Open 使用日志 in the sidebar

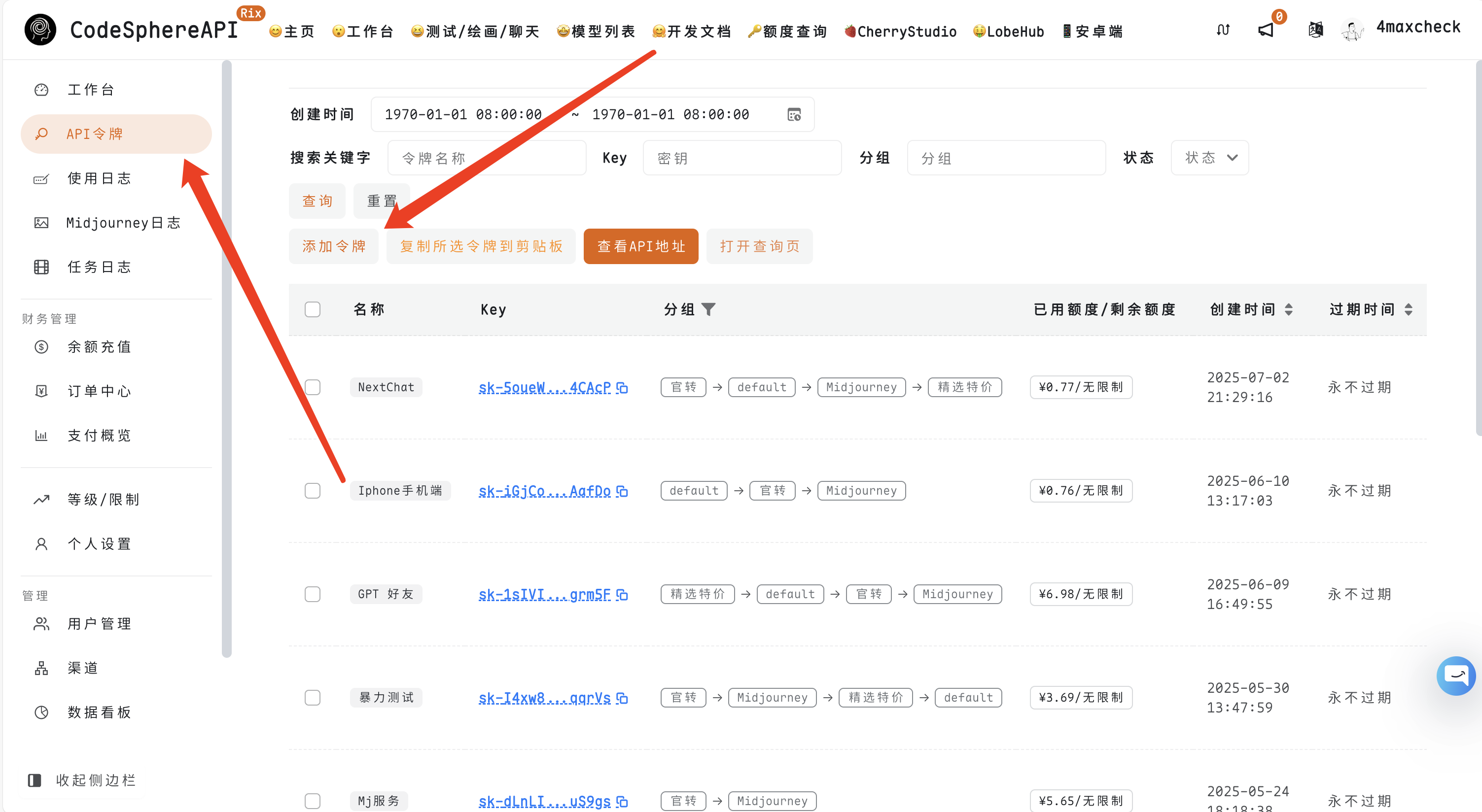point(99,178)
